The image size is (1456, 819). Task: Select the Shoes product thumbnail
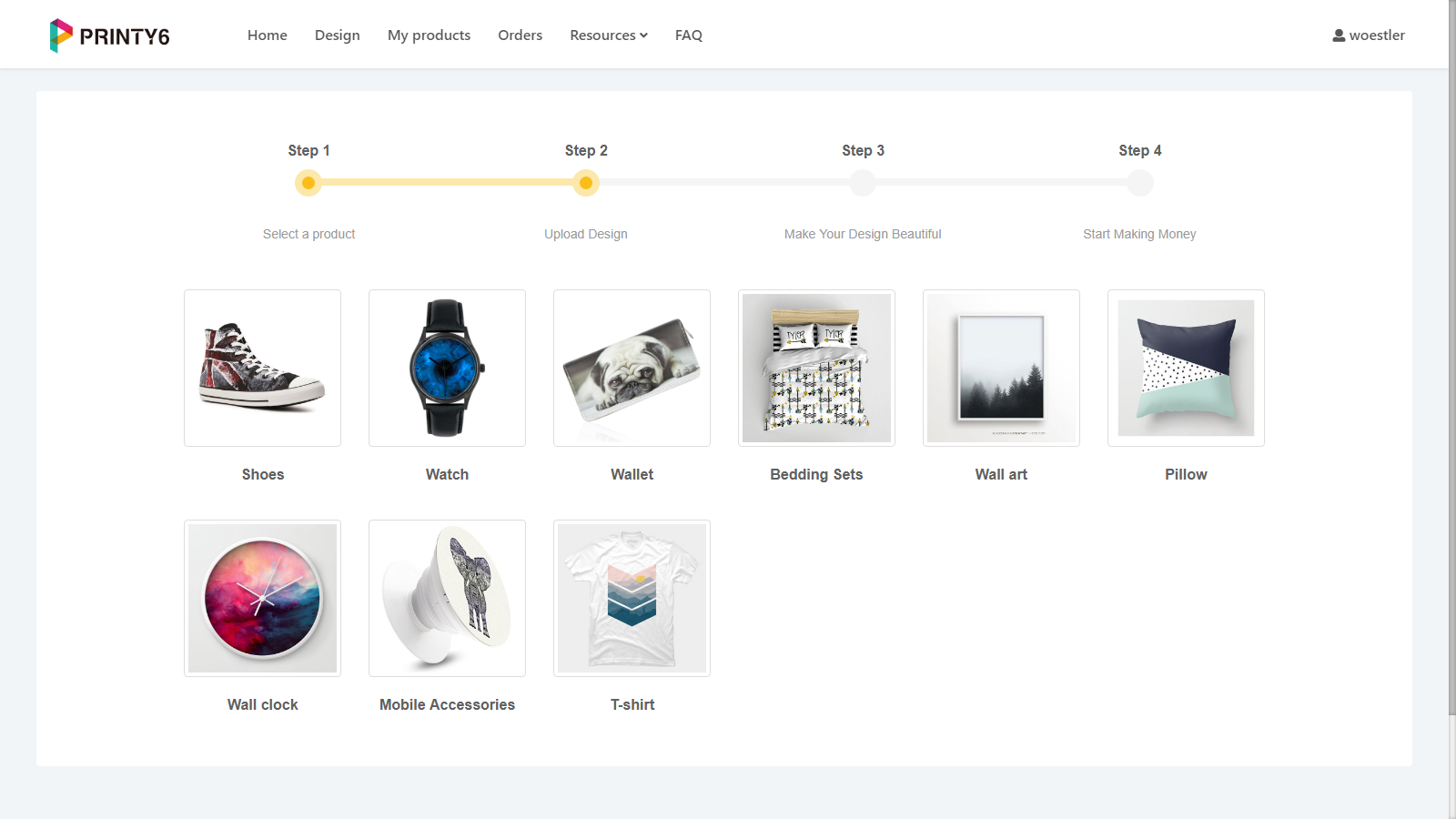(x=262, y=368)
